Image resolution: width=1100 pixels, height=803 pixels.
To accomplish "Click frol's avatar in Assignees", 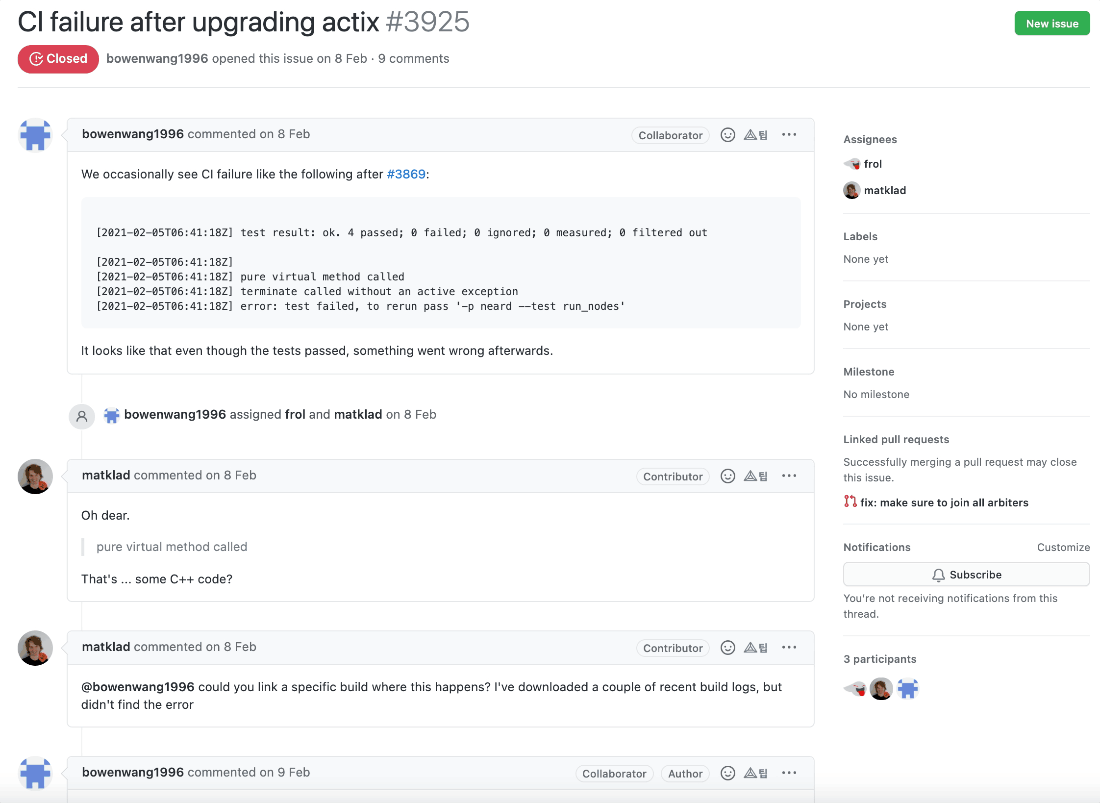I will pos(852,164).
